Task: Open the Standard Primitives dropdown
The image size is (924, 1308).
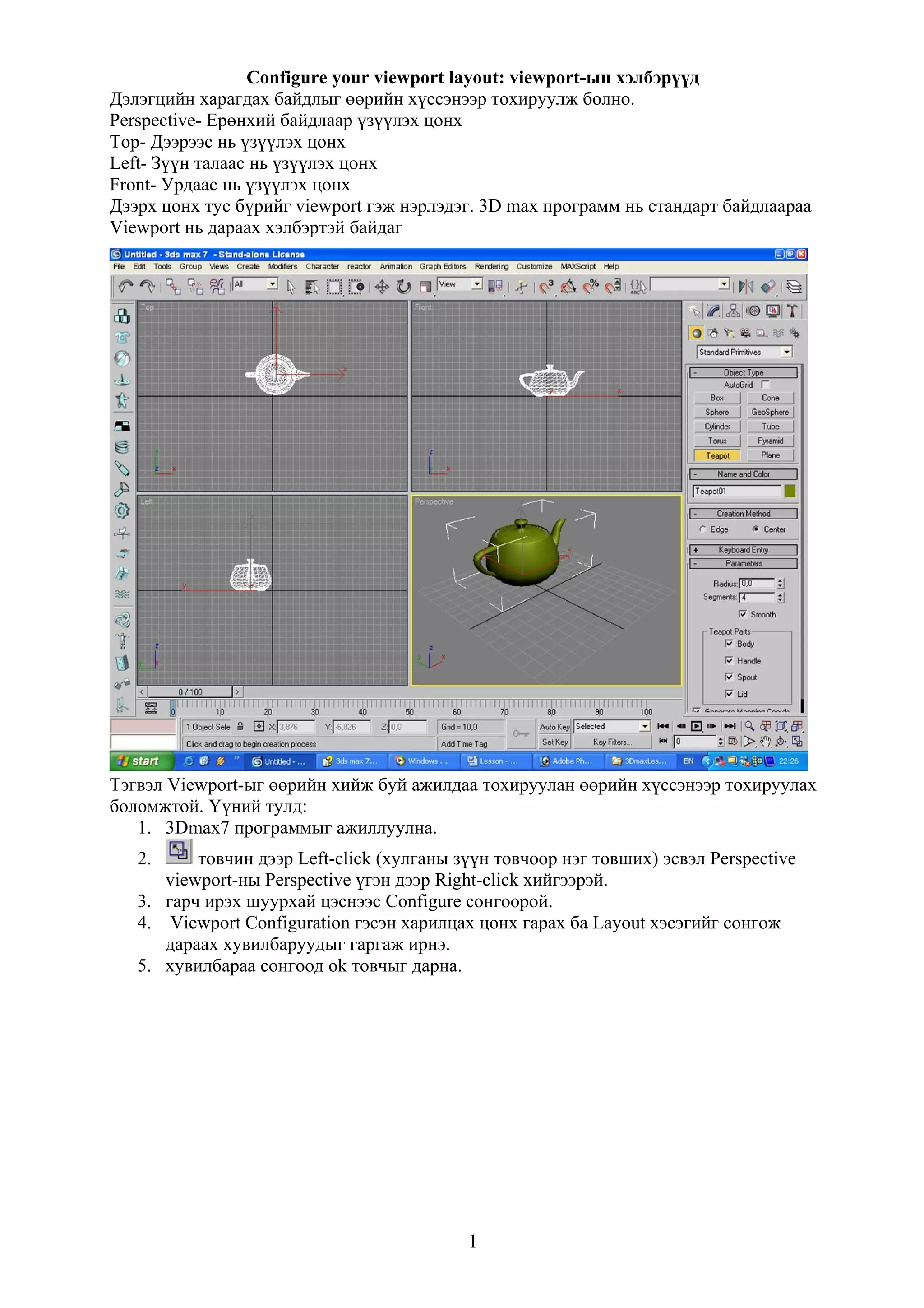Action: [786, 352]
